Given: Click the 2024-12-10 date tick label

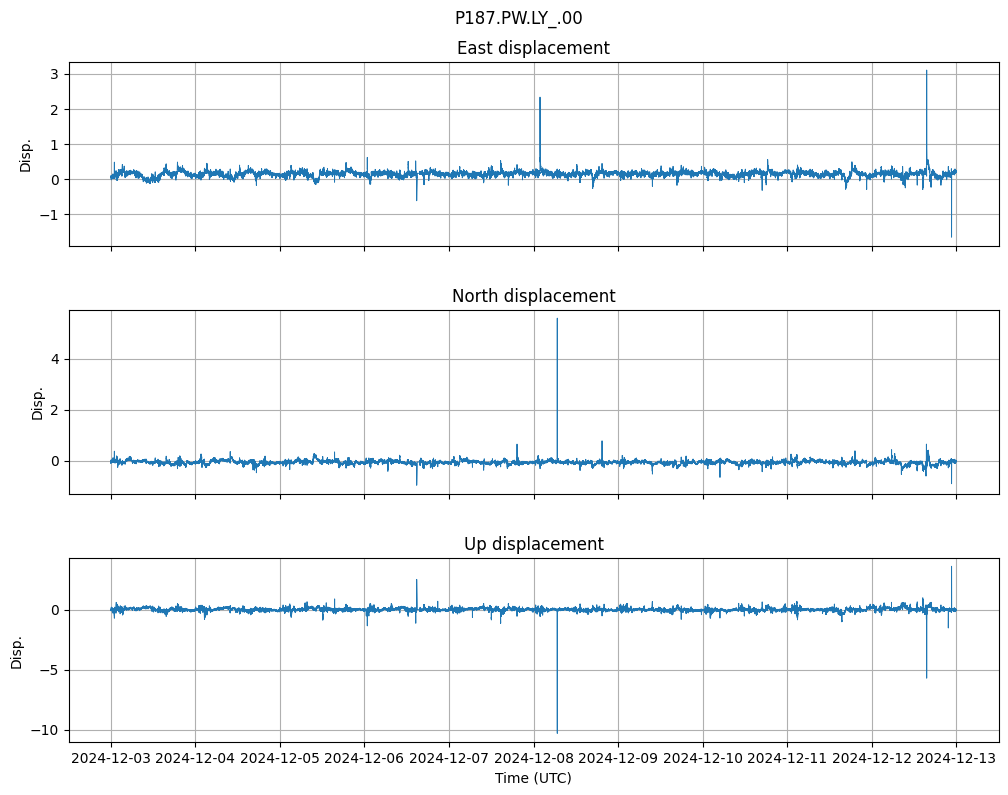Looking at the screenshot, I should [x=703, y=758].
